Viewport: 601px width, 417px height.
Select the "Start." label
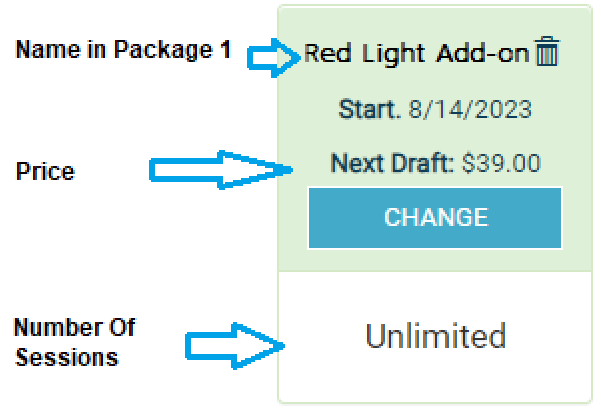(x=369, y=109)
